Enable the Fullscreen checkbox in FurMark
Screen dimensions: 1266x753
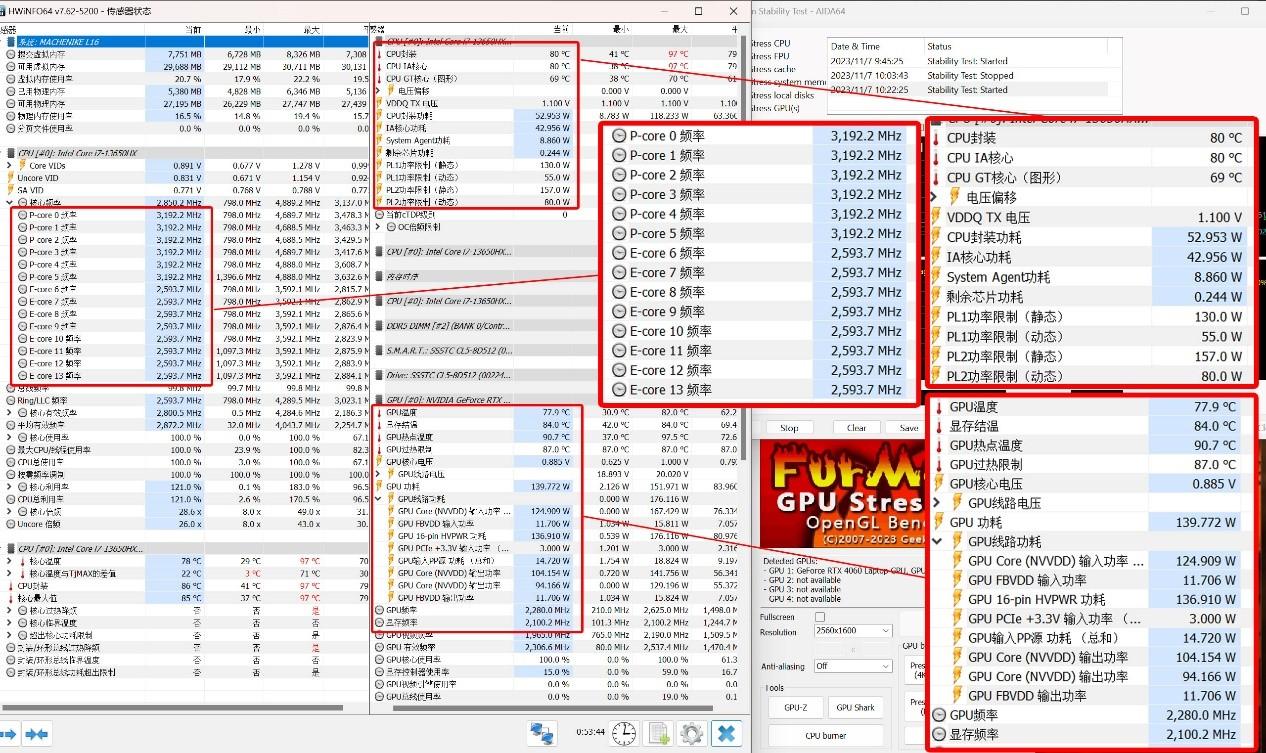(x=820, y=618)
